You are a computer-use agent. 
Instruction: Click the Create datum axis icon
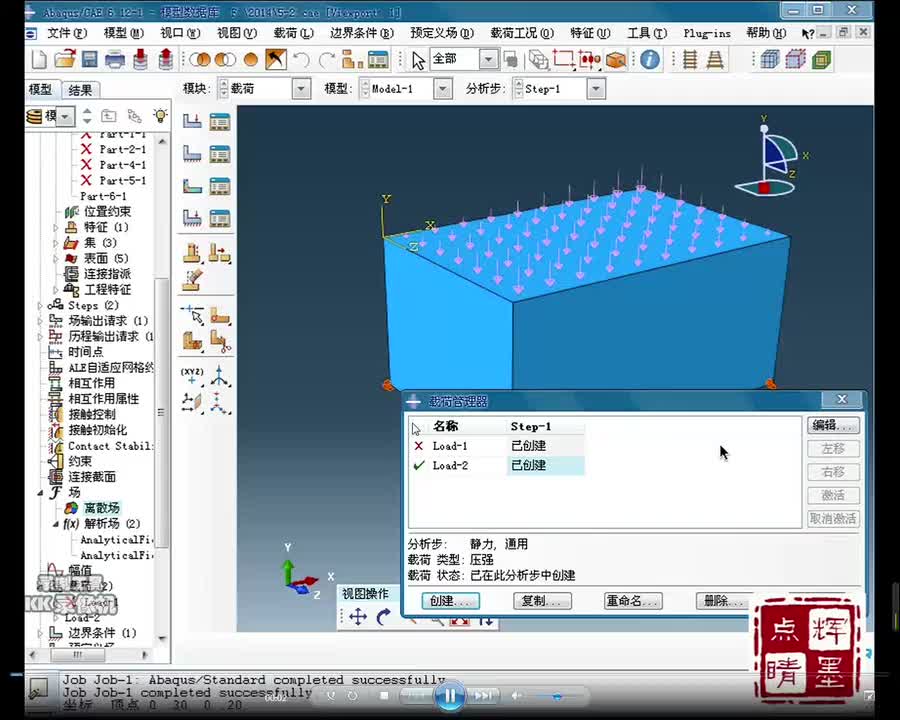click(220, 376)
